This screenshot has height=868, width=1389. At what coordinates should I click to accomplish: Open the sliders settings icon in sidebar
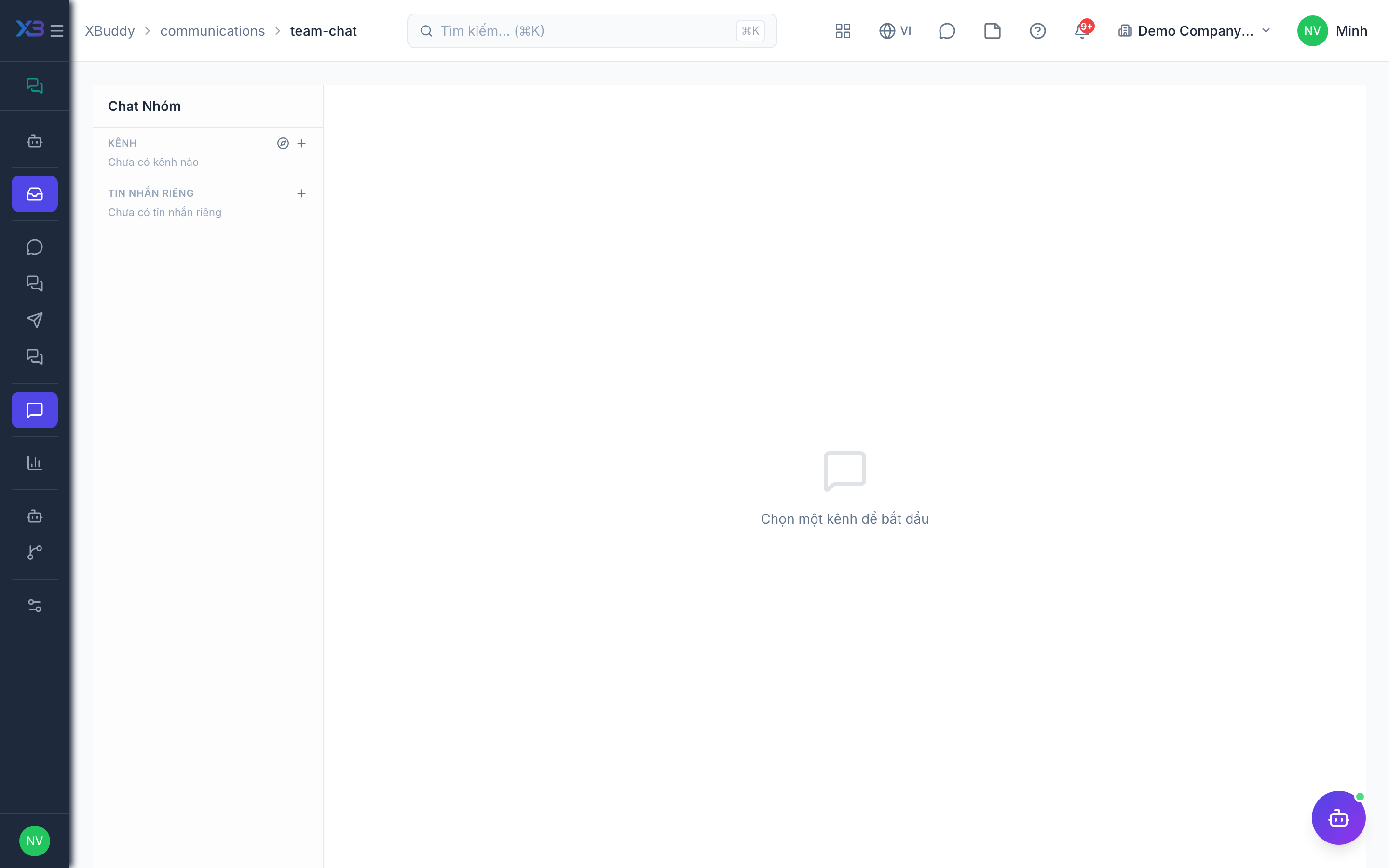pos(34,606)
